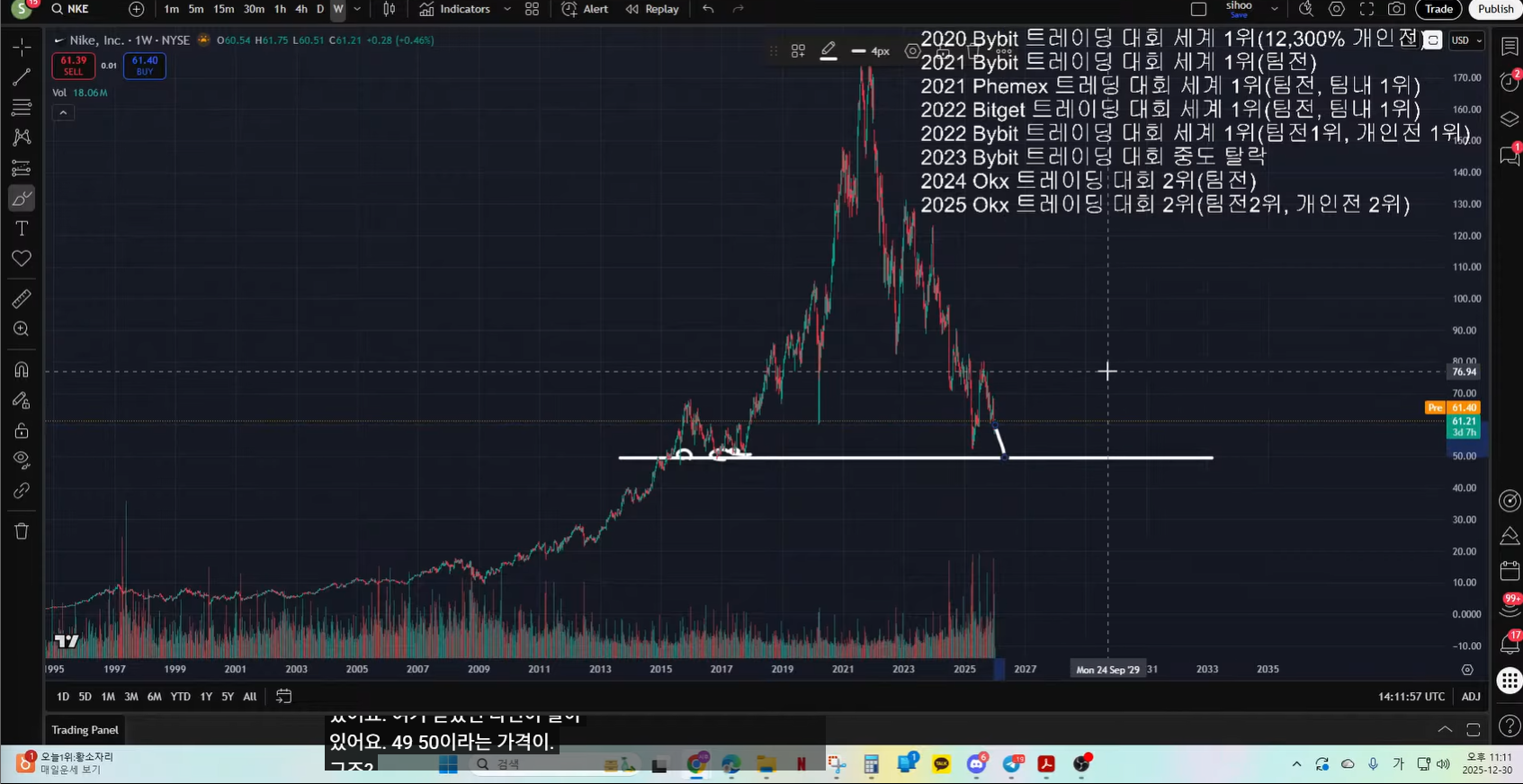
Task: Create an Alert
Action: (x=585, y=9)
